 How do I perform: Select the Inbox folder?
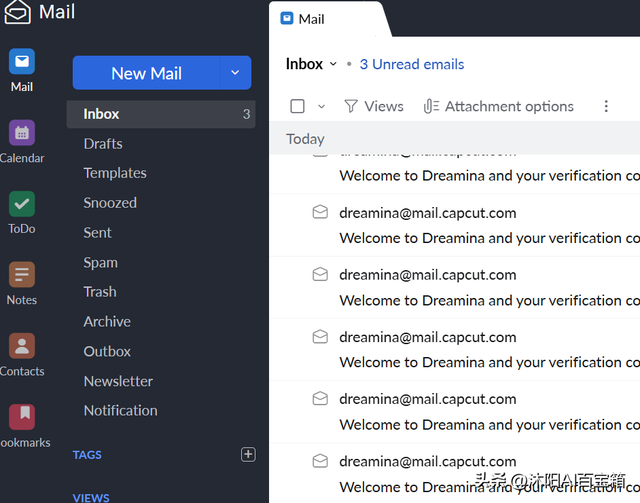coord(161,114)
